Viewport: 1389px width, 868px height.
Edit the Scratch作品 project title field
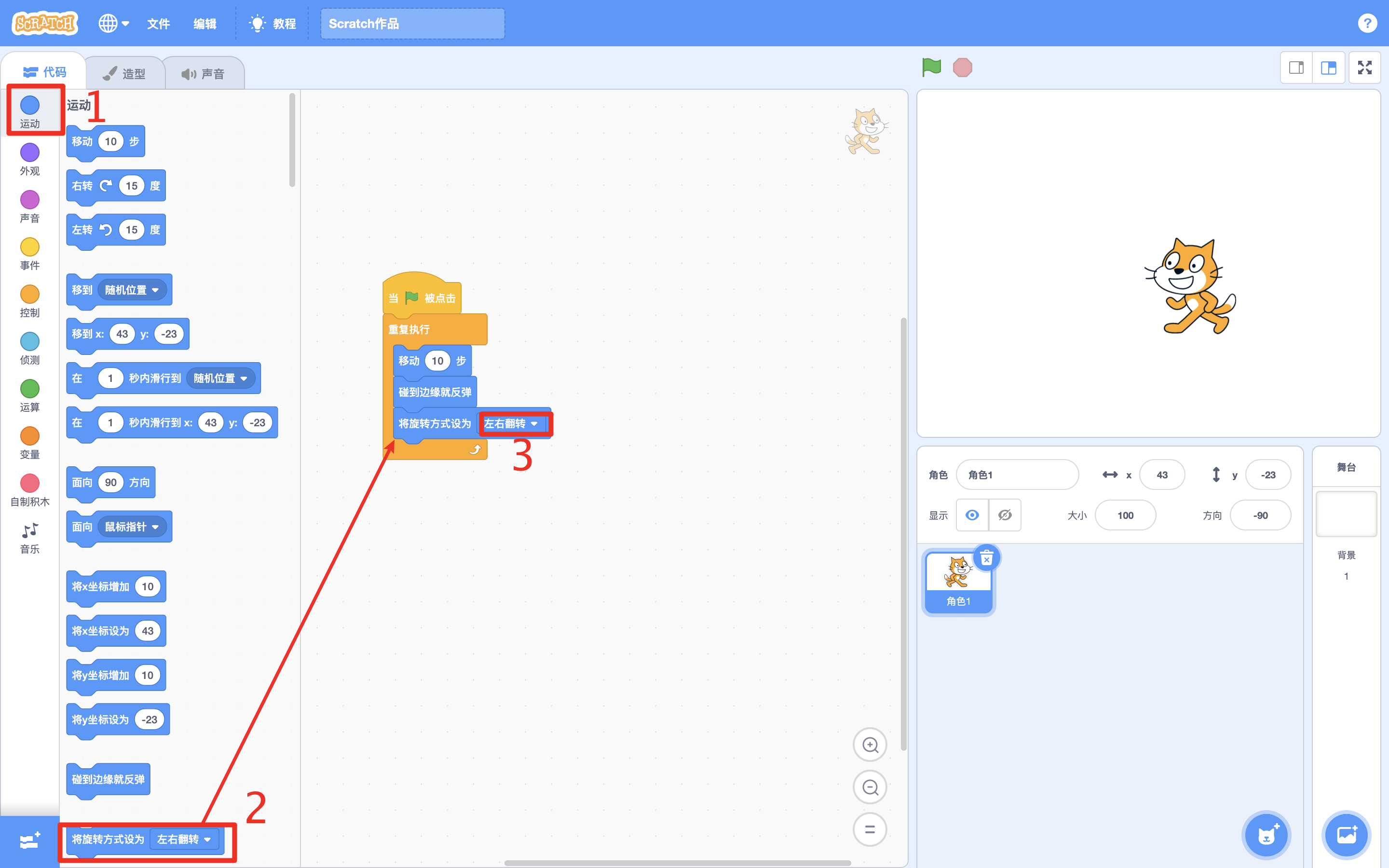412,24
